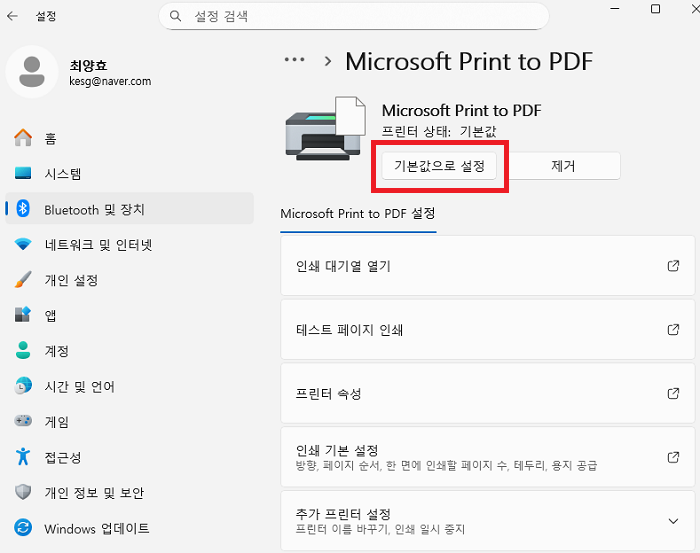Click the 설정 검색 search field

tap(354, 17)
